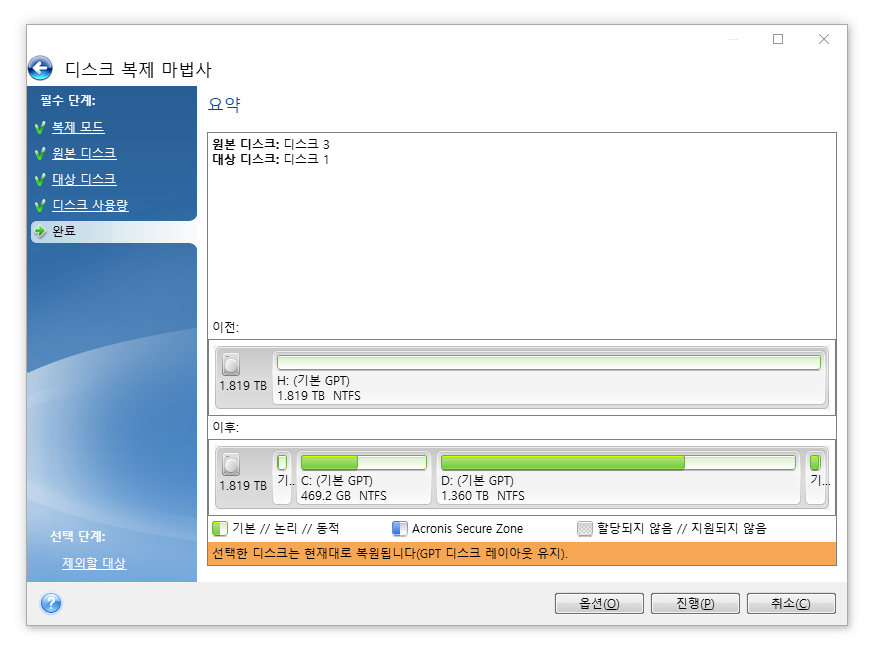The image size is (878, 652).
Task: Click green checkmark next to 원본 디스크
Action: coord(40,153)
